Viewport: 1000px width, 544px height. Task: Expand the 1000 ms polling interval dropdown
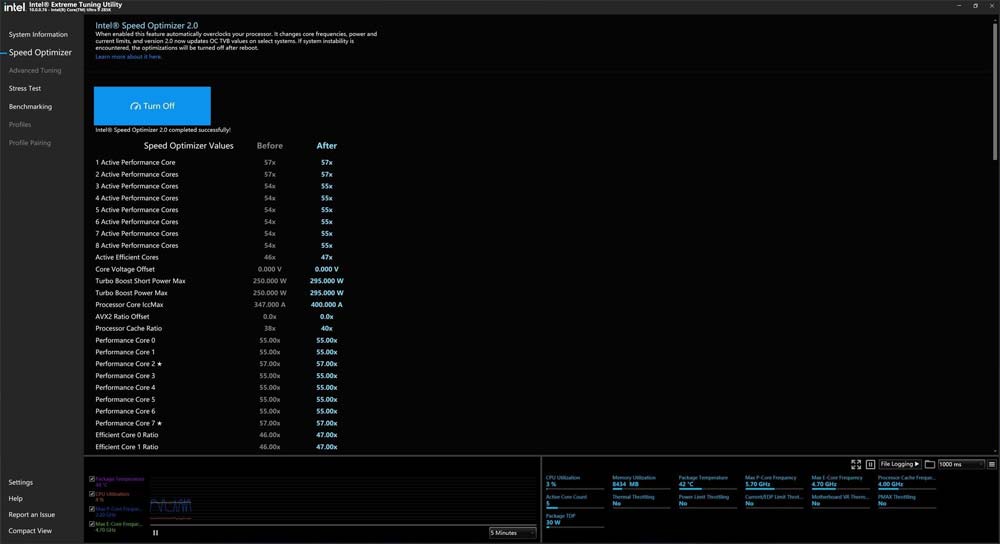[x=959, y=464]
